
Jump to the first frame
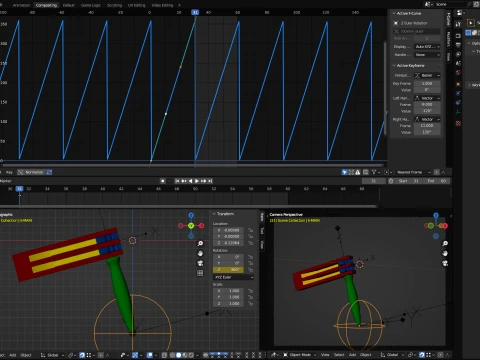click(177, 181)
